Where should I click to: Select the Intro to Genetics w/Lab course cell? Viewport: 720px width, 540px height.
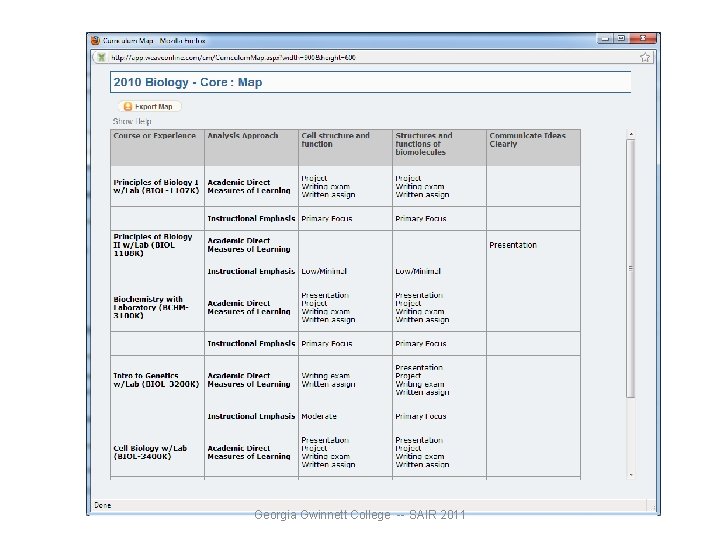click(x=156, y=380)
